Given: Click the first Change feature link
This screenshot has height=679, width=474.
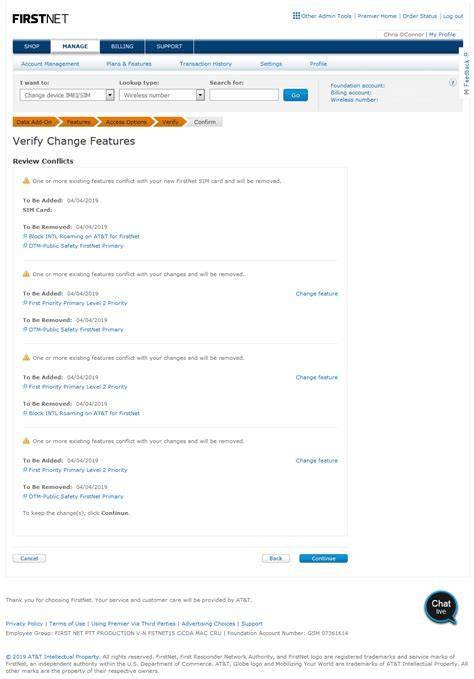Looking at the screenshot, I should click(x=316, y=294).
